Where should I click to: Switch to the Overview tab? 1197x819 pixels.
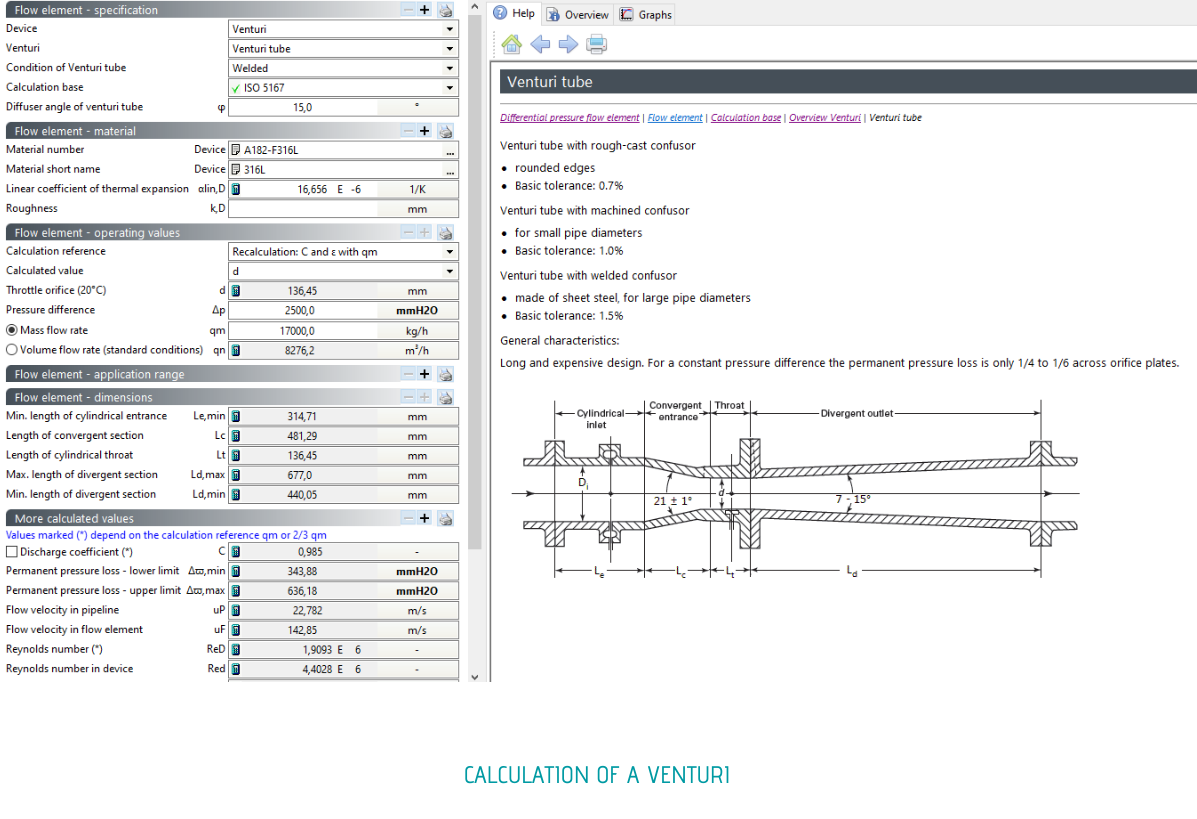(x=577, y=15)
